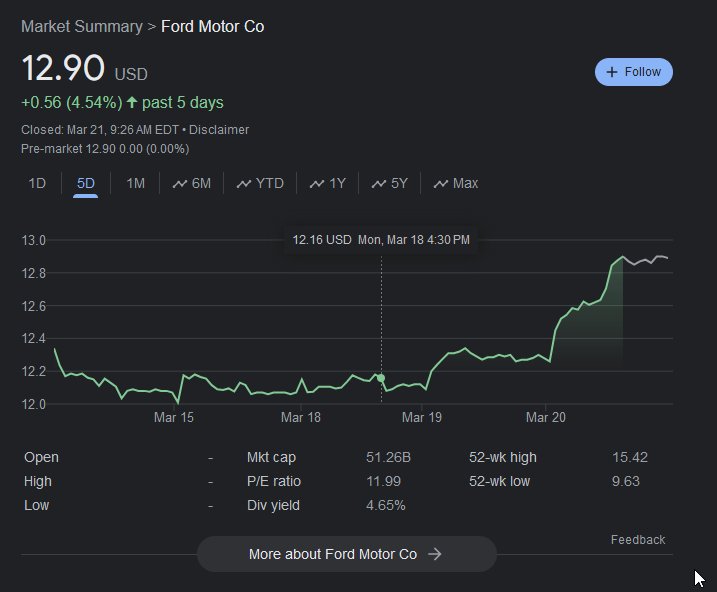Click the trend icon beside 5Y
Image resolution: width=717 pixels, height=592 pixels.
pyautogui.click(x=379, y=184)
